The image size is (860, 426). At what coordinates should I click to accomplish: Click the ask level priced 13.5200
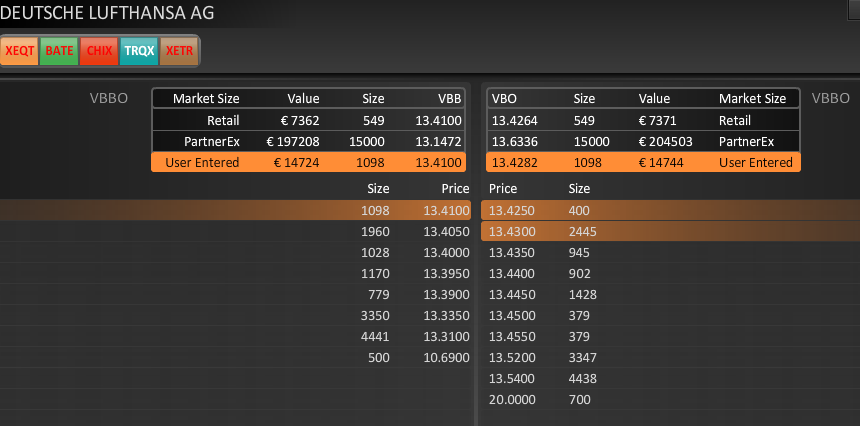coord(511,357)
